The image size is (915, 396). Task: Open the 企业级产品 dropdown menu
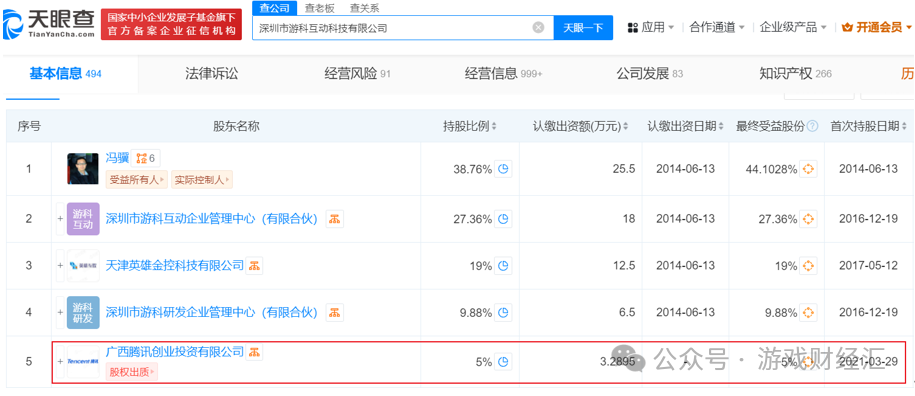[793, 27]
